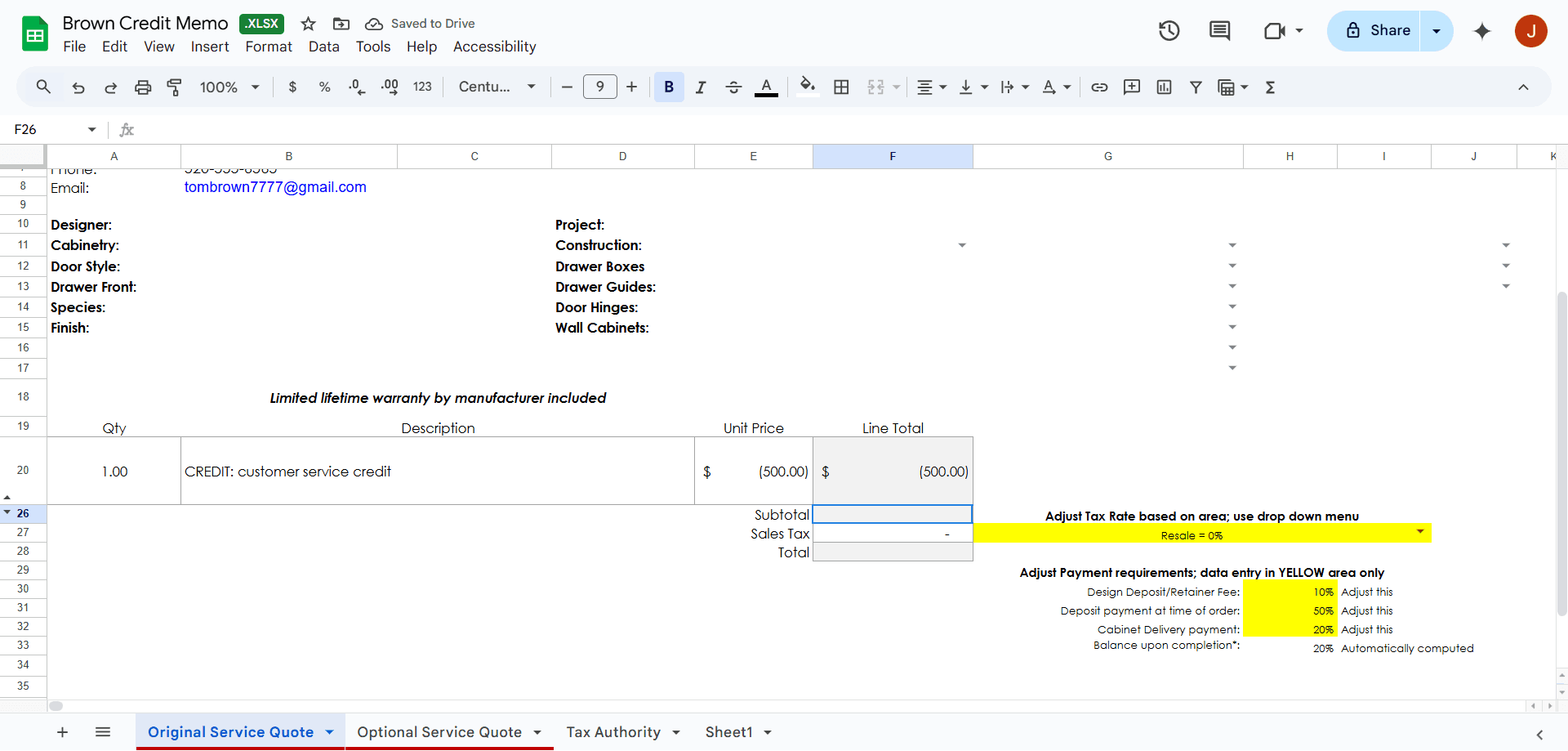Viewport: 1568px width, 751px height.
Task: Open the Accessibility menu
Action: (x=495, y=47)
